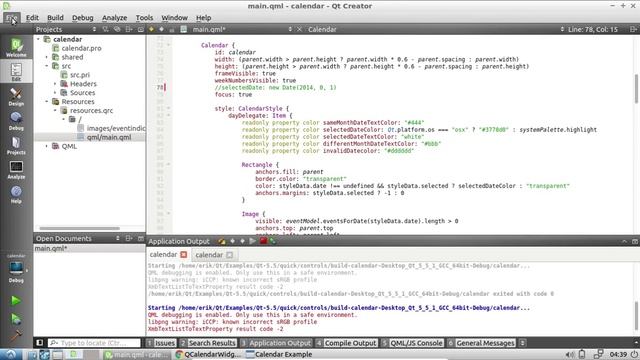The height and width of the screenshot is (360, 640).
Task: Synchronize Projects tree with editor
Action: [117, 29]
